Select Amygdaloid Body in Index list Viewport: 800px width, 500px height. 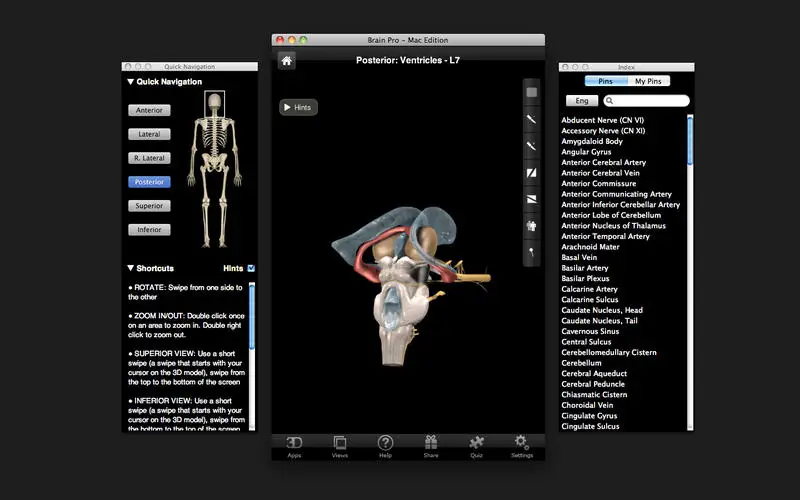[592, 141]
